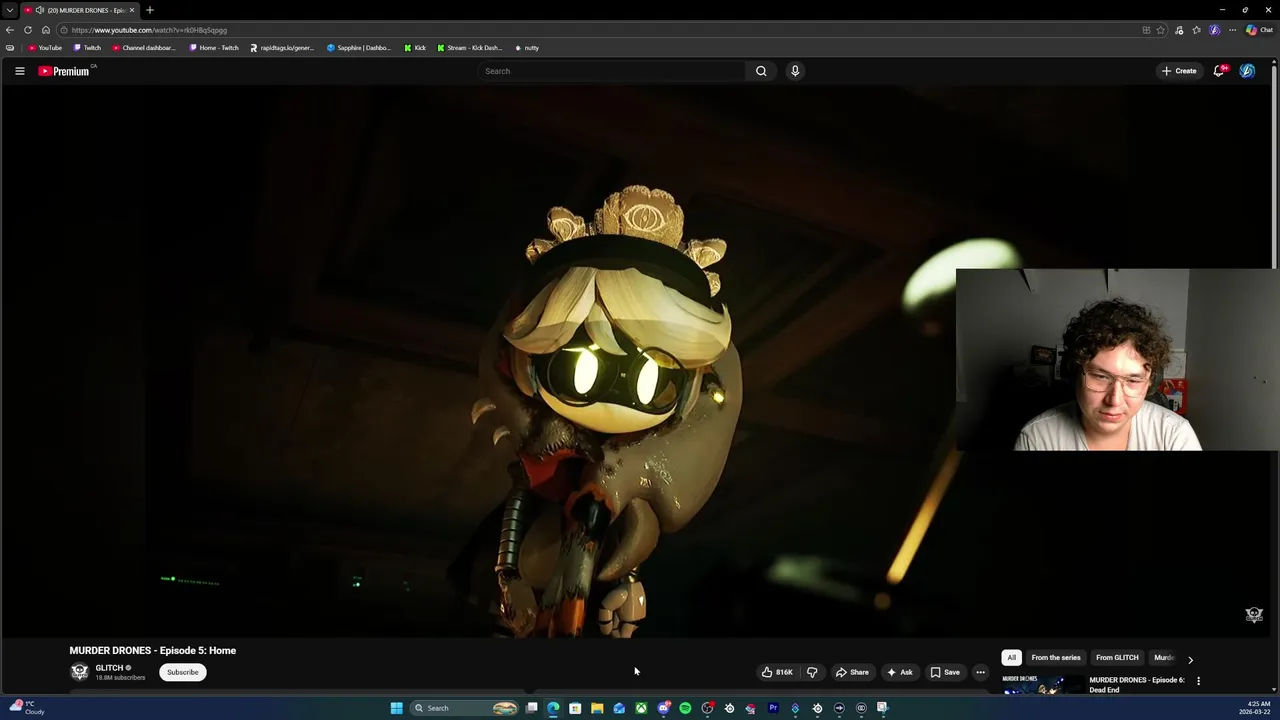This screenshot has height=720, width=1280.
Task: Like the video with 816K likes
Action: [x=777, y=672]
